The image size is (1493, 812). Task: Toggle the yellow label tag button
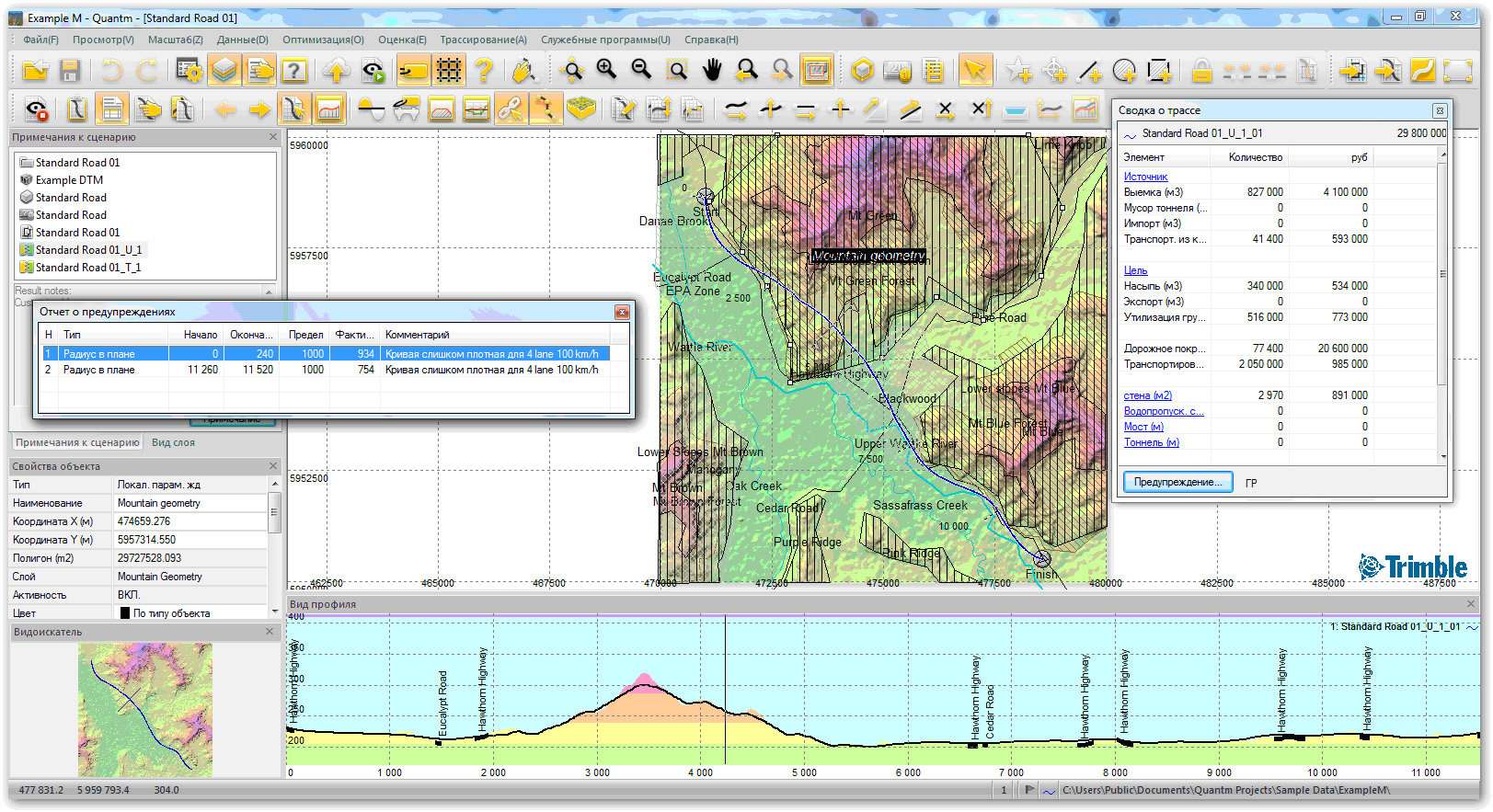pos(413,71)
